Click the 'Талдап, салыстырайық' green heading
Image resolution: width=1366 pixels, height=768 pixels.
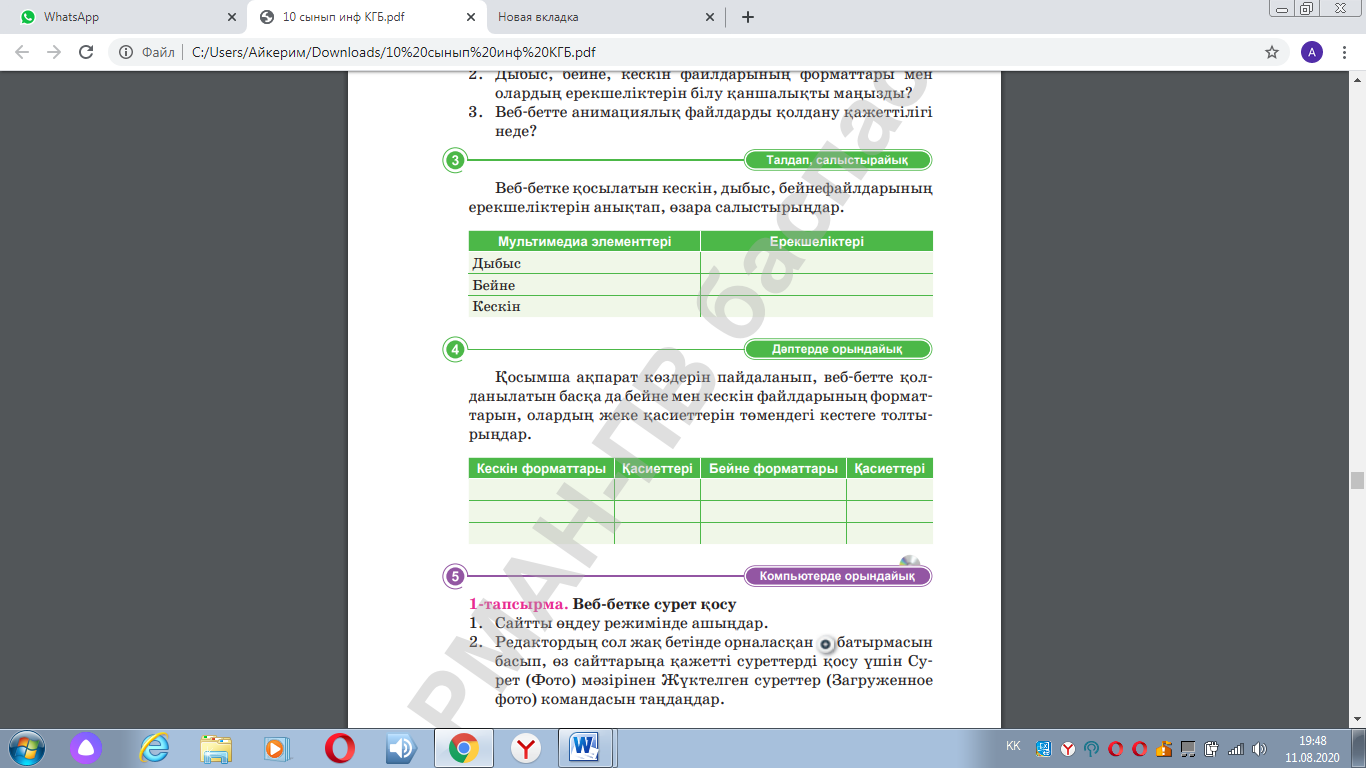[x=837, y=160]
